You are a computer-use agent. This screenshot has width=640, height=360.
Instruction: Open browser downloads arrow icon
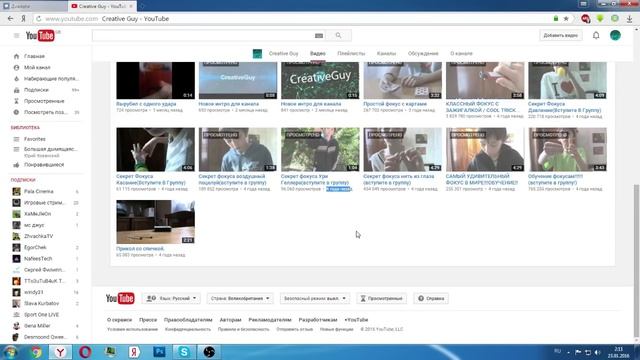click(629, 19)
